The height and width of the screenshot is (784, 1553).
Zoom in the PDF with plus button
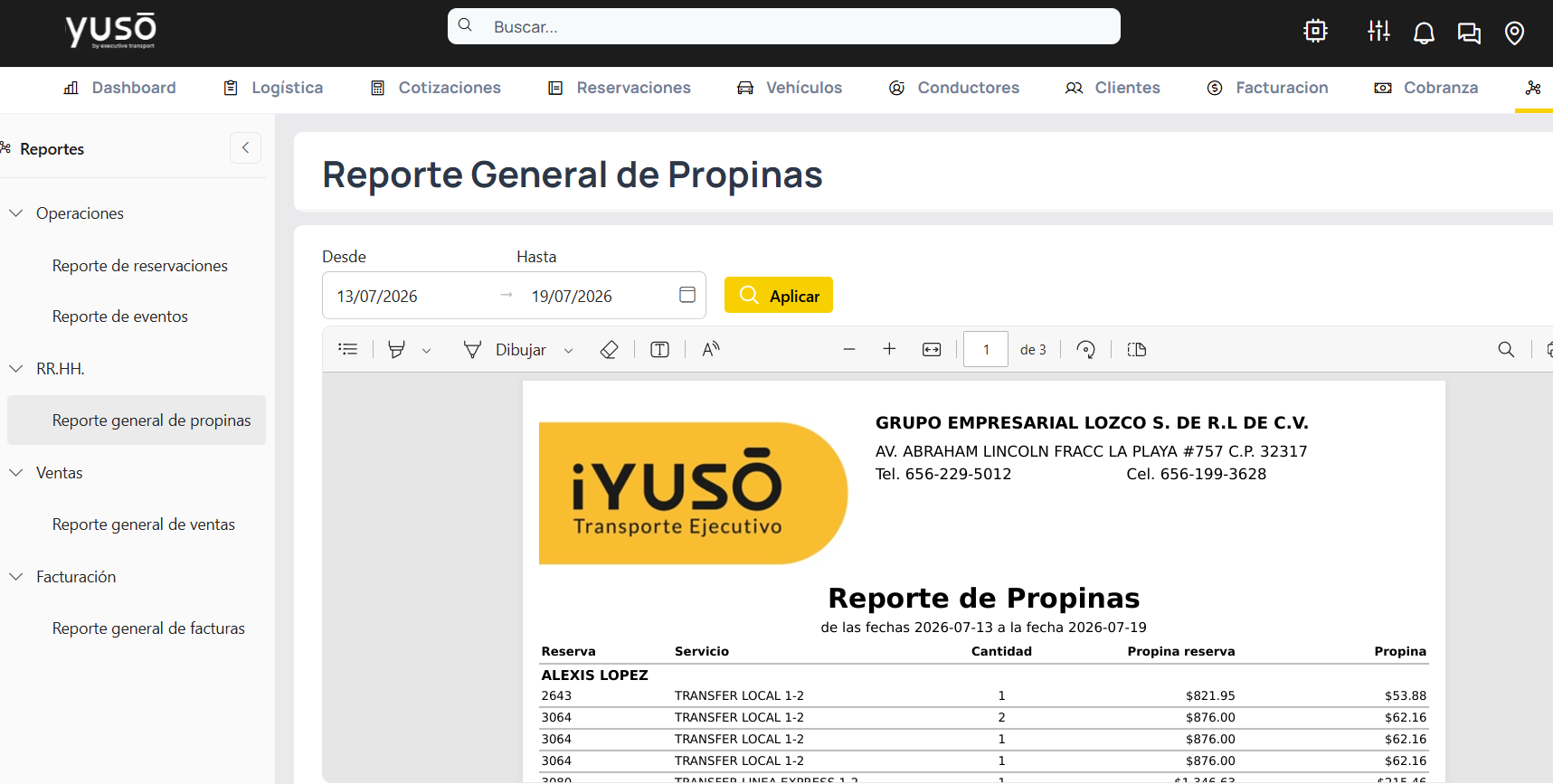pyautogui.click(x=889, y=349)
